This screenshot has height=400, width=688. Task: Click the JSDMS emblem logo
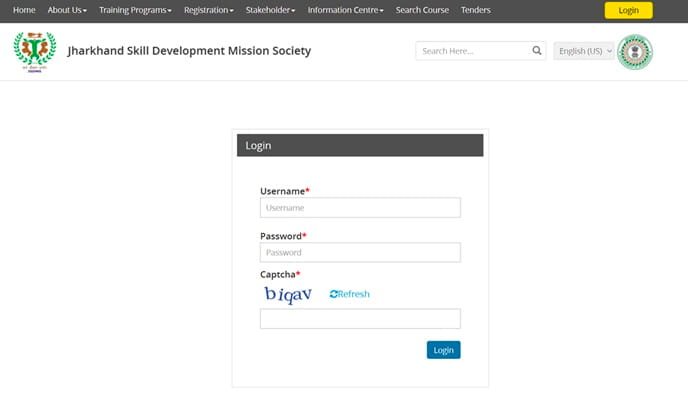click(x=35, y=52)
